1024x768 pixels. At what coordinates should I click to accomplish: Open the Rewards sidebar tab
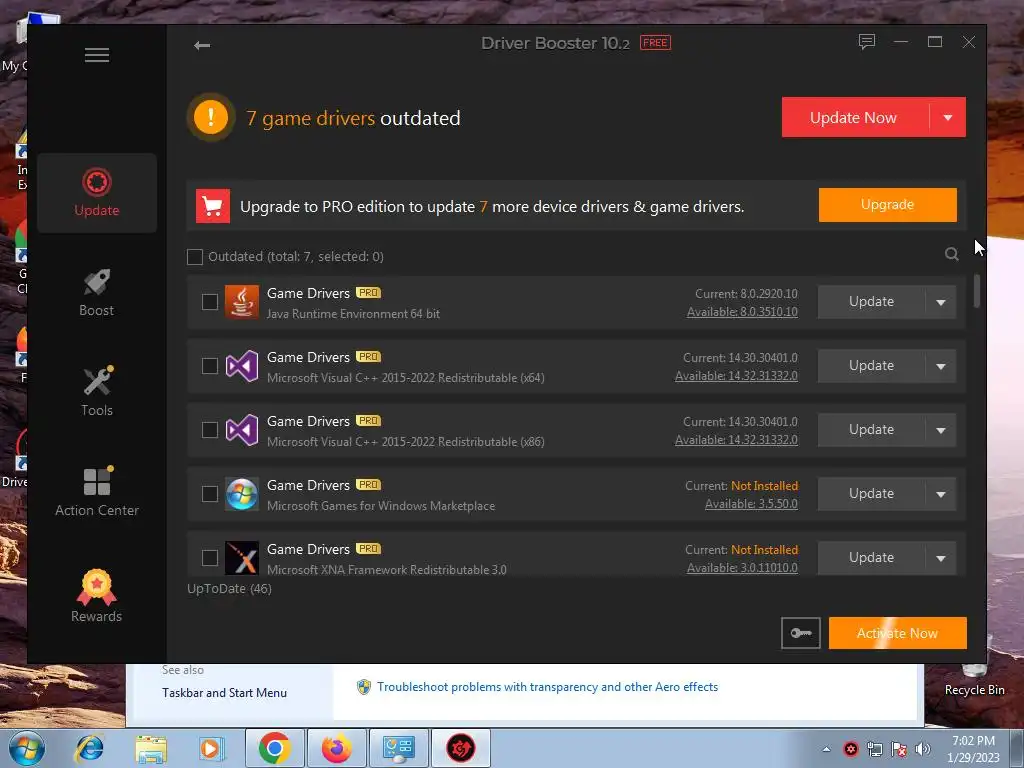[x=97, y=596]
